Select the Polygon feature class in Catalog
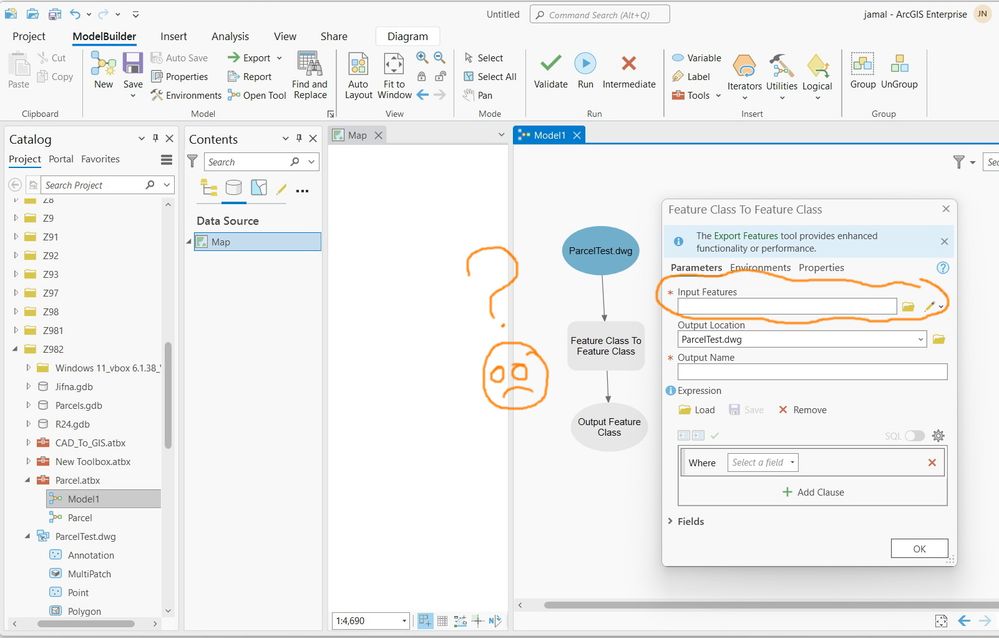 click(x=84, y=611)
